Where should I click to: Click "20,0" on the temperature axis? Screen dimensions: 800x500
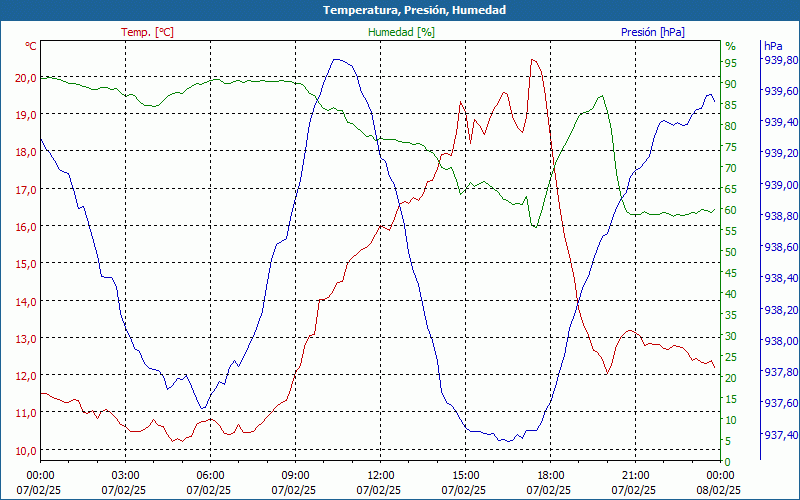(26, 78)
